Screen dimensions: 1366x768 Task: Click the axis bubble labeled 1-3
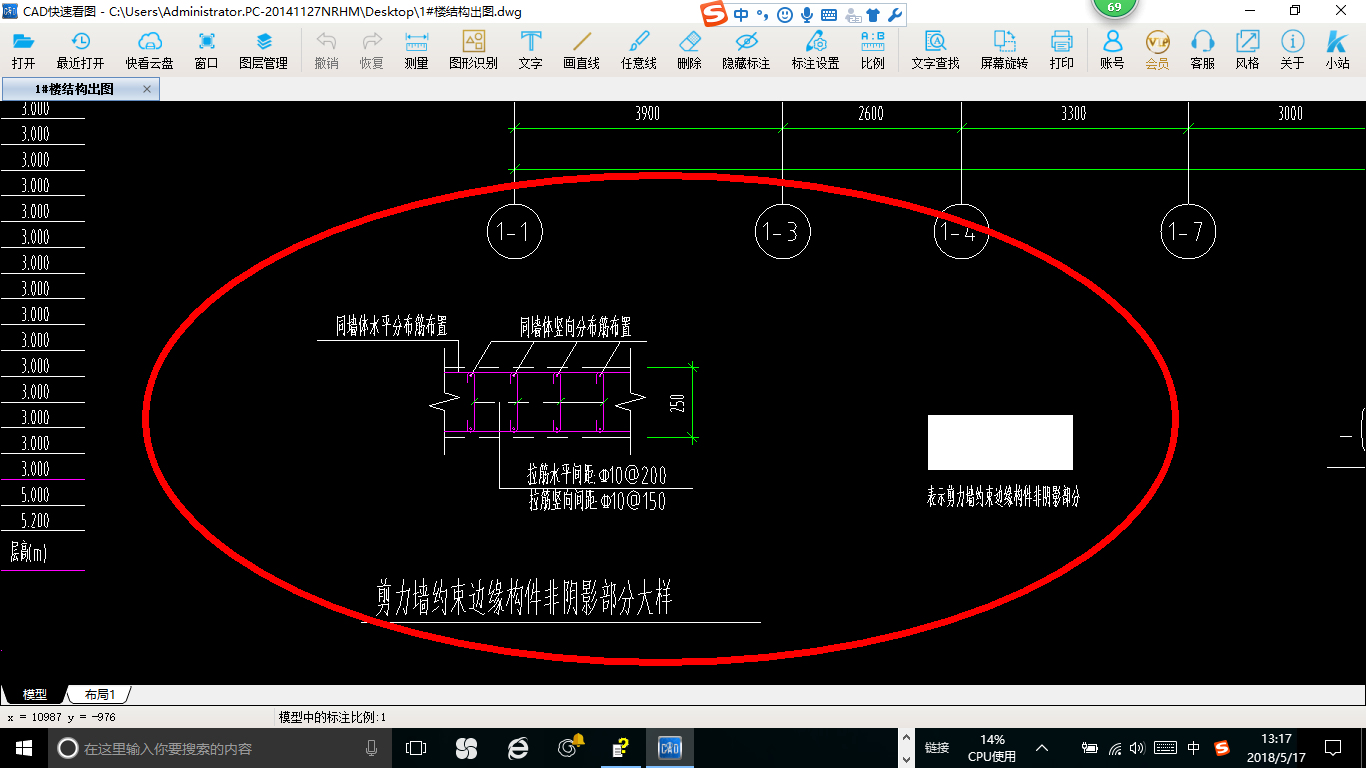coord(782,231)
